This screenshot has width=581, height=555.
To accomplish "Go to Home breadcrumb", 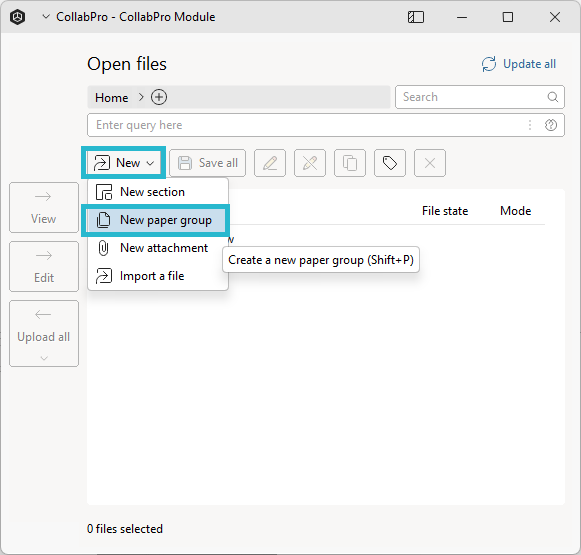I will coord(112,97).
